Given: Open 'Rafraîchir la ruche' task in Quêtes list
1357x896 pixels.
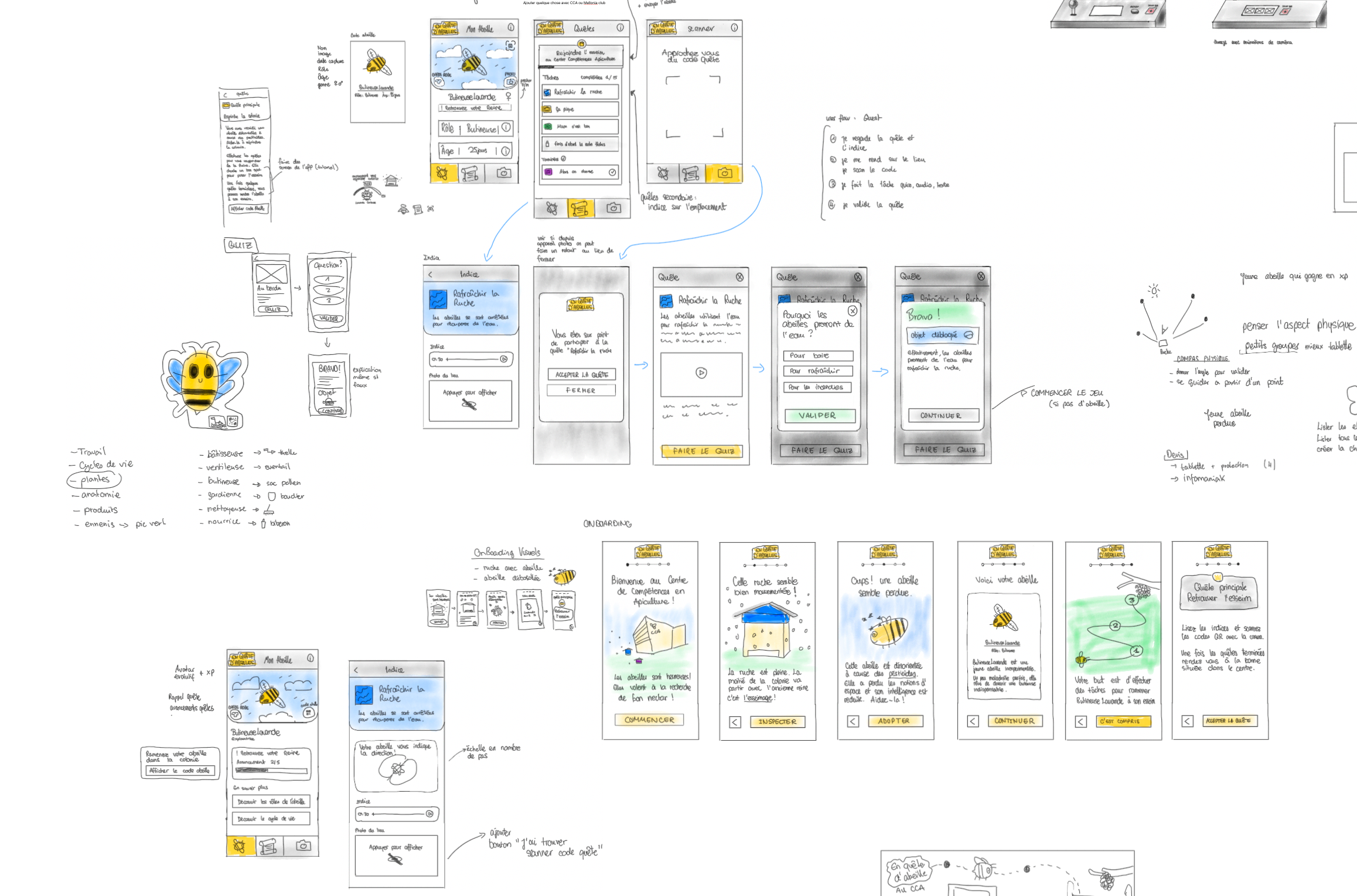Looking at the screenshot, I should [580, 92].
